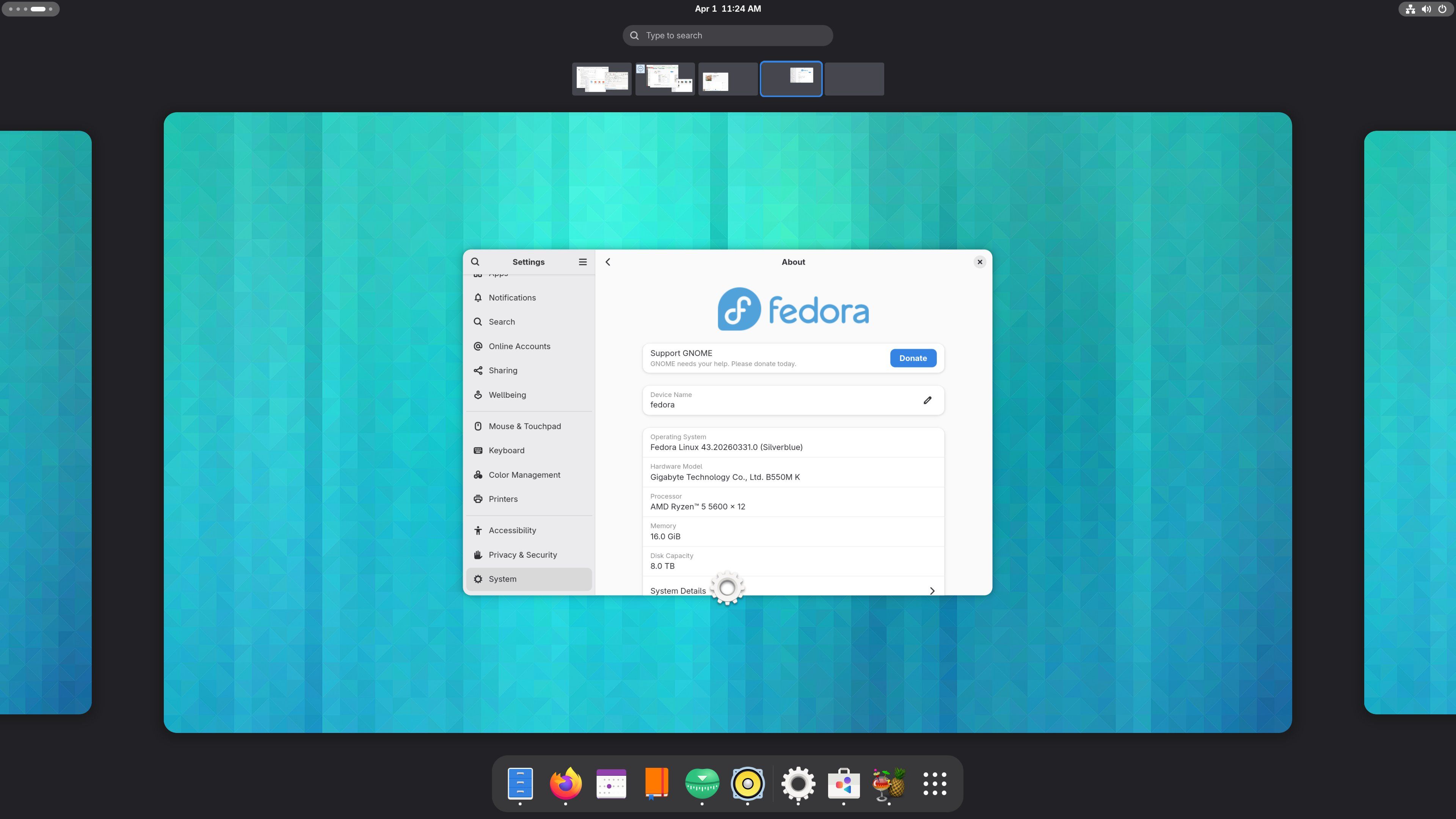Viewport: 1456px width, 819px height.
Task: Move to the next workspace preview on right
Action: point(1410,422)
